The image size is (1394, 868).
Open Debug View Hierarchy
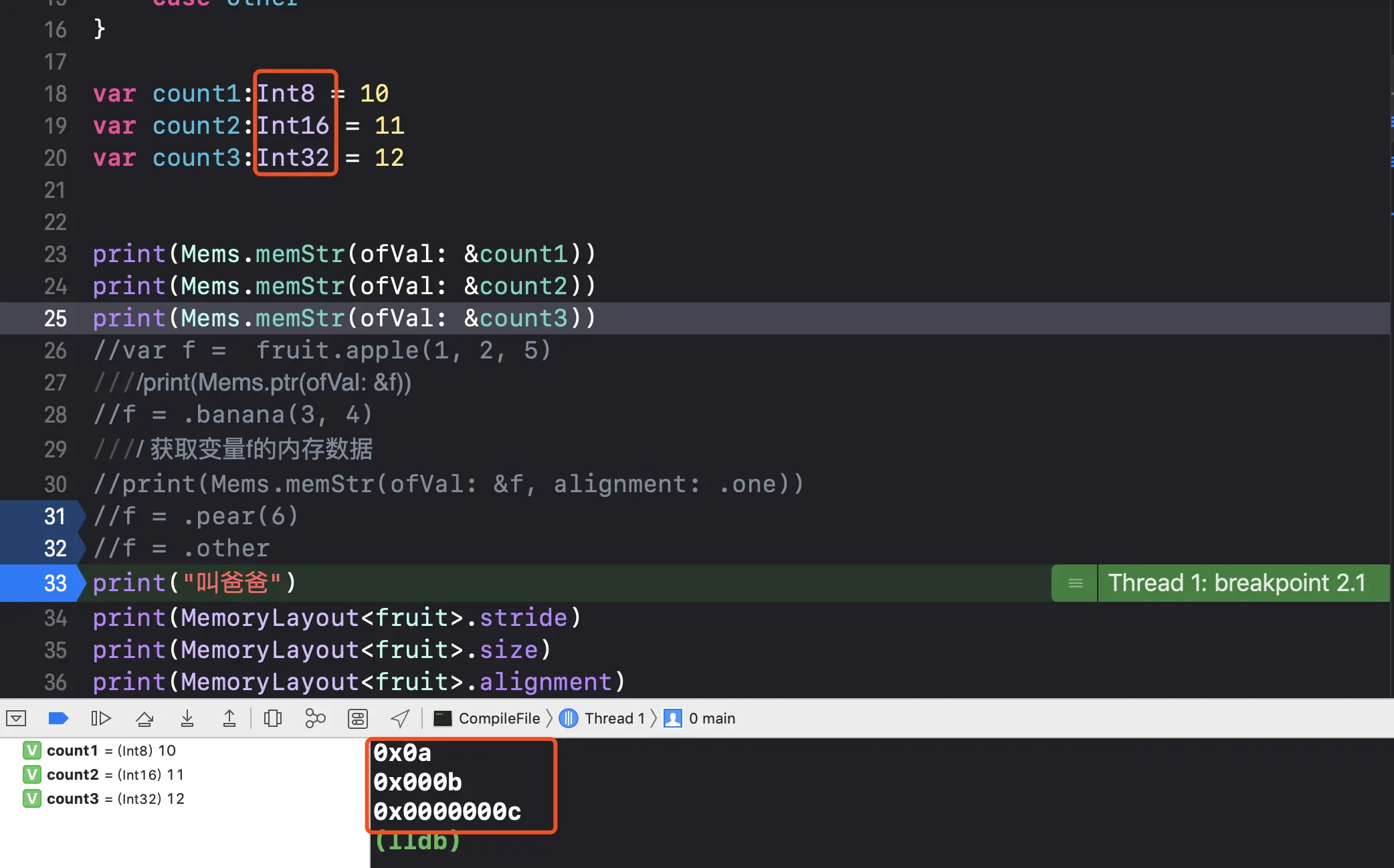[273, 718]
